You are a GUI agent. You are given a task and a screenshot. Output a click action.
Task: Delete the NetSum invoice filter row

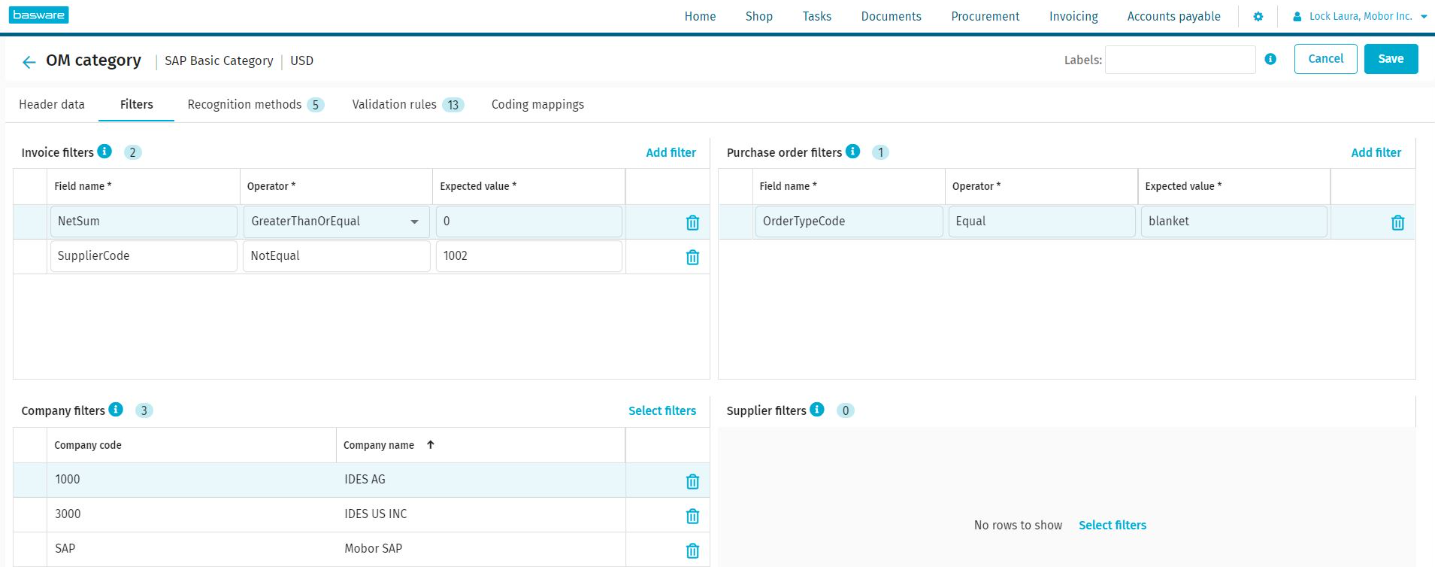692,223
